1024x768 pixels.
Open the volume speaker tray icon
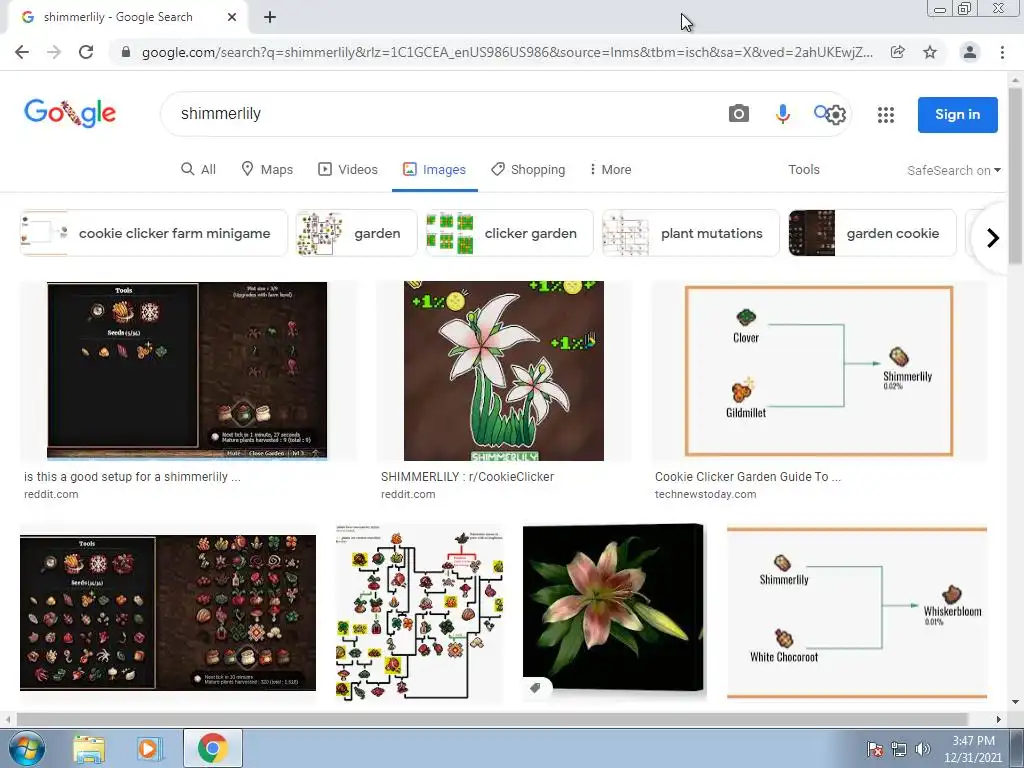point(922,749)
